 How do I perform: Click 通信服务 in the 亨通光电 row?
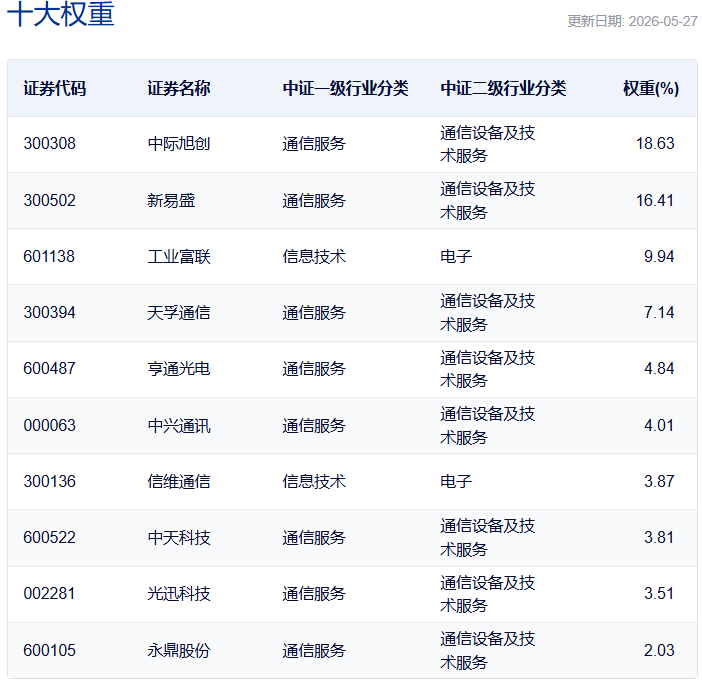[x=314, y=368]
